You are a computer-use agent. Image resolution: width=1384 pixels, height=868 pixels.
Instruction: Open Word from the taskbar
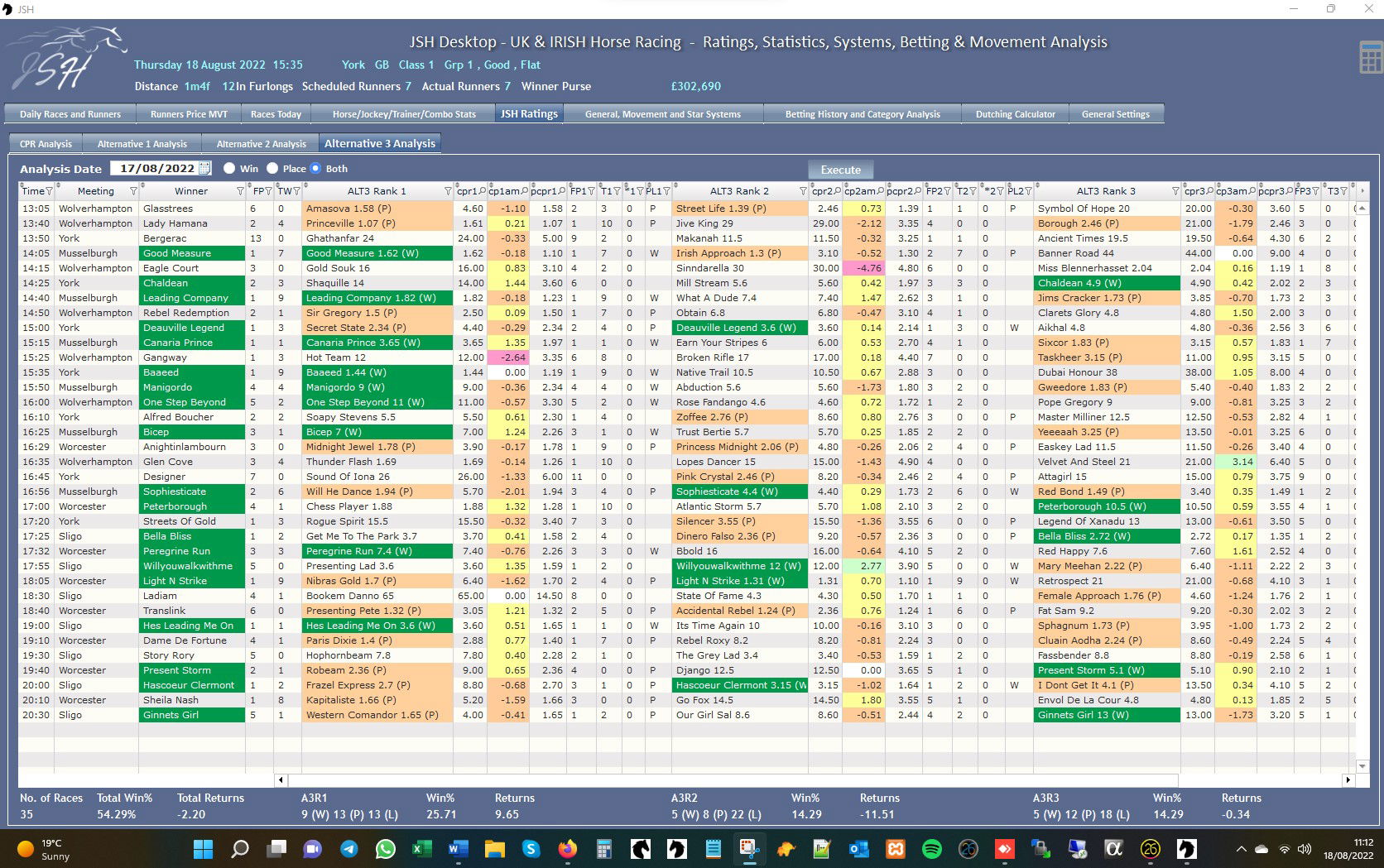coord(458,849)
